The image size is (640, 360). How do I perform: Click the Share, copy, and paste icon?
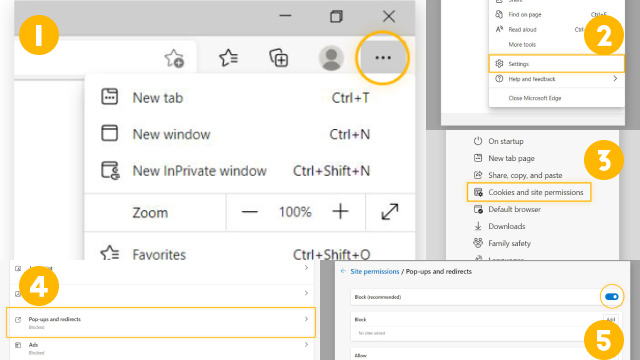click(x=478, y=175)
